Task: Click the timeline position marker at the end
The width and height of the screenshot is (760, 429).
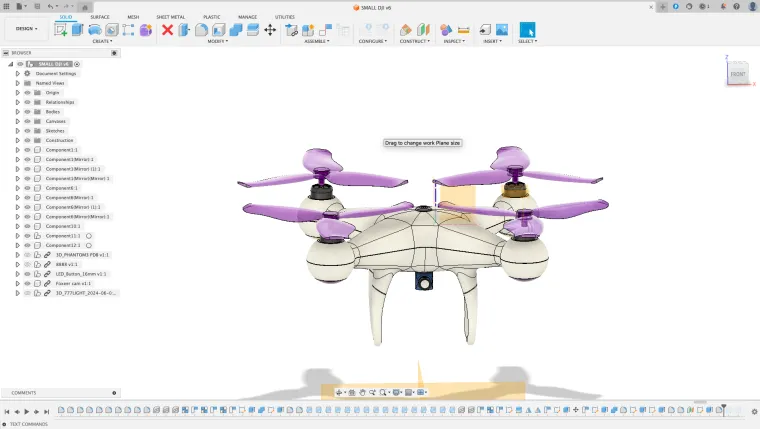Action: 724,409
